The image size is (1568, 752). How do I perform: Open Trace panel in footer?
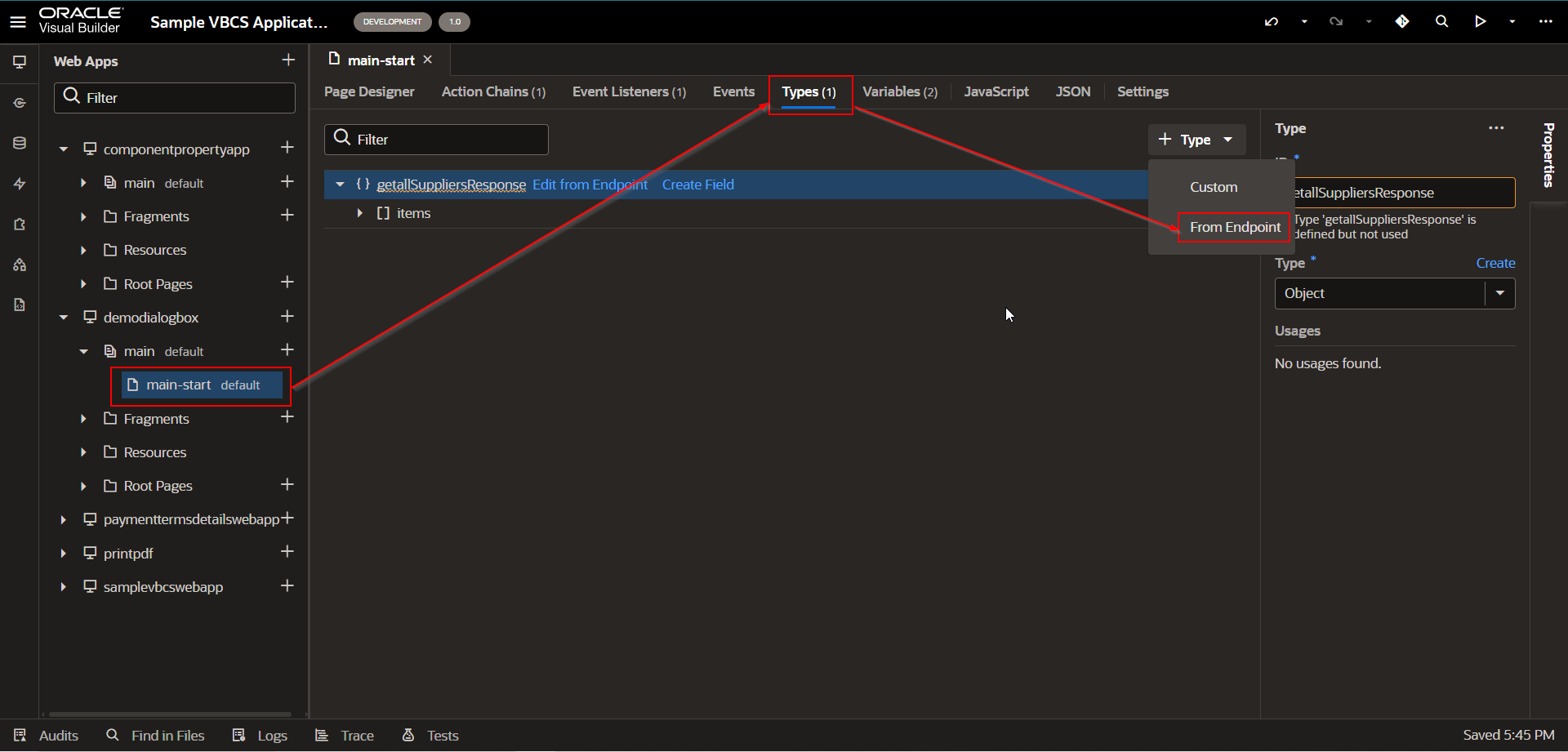(345, 736)
